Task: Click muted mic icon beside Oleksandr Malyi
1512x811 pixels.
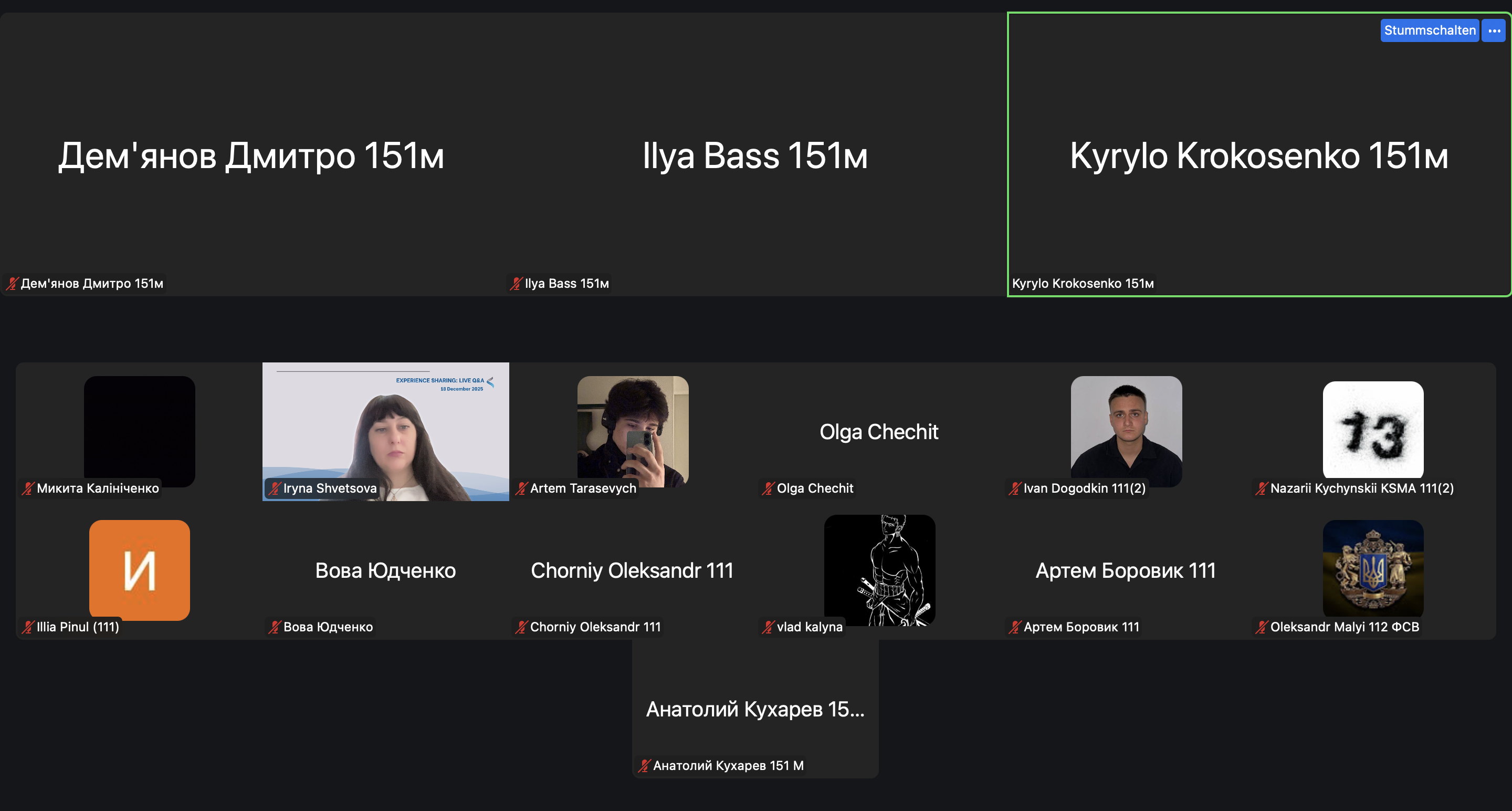Action: point(1262,627)
